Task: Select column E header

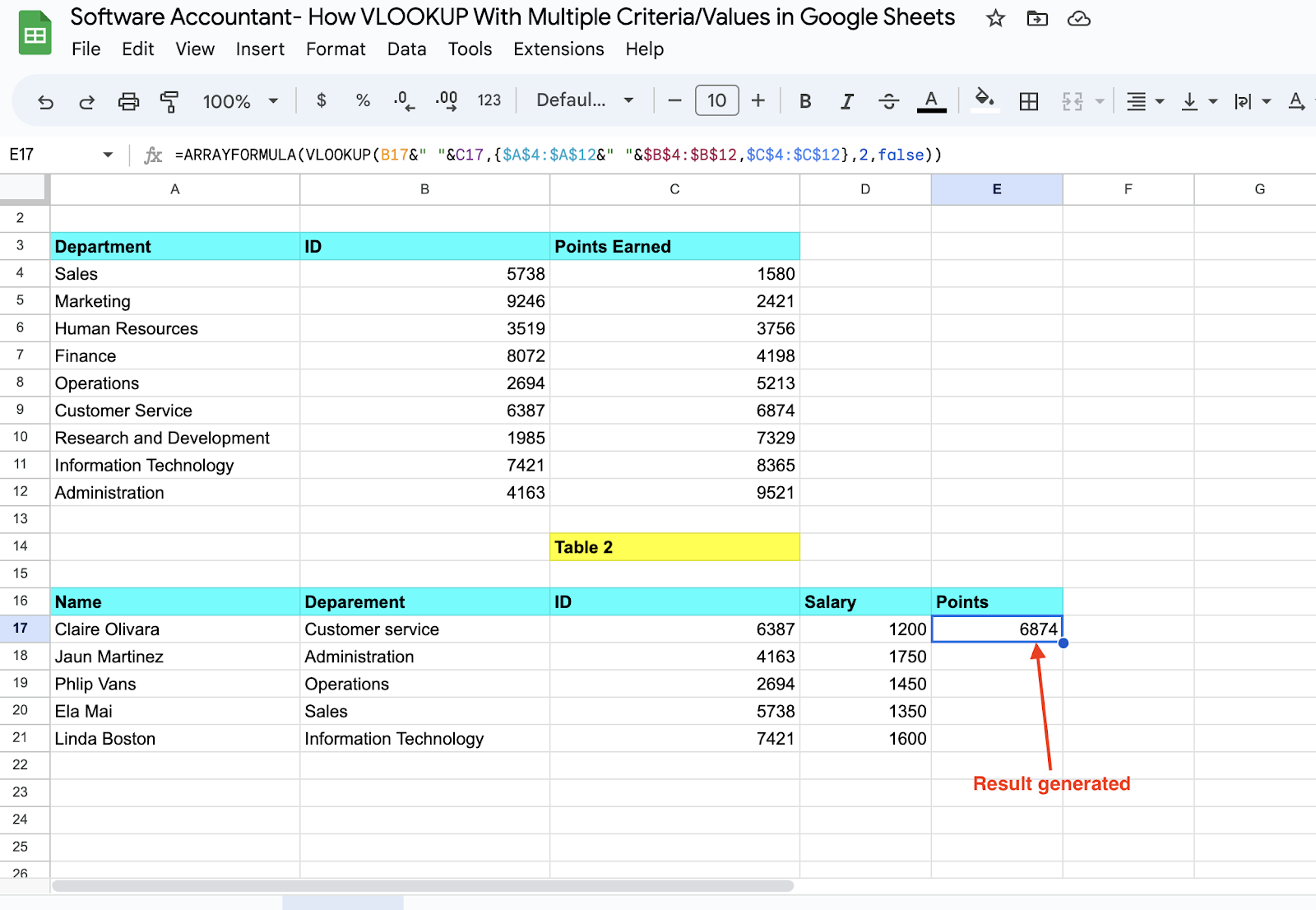Action: (x=997, y=189)
